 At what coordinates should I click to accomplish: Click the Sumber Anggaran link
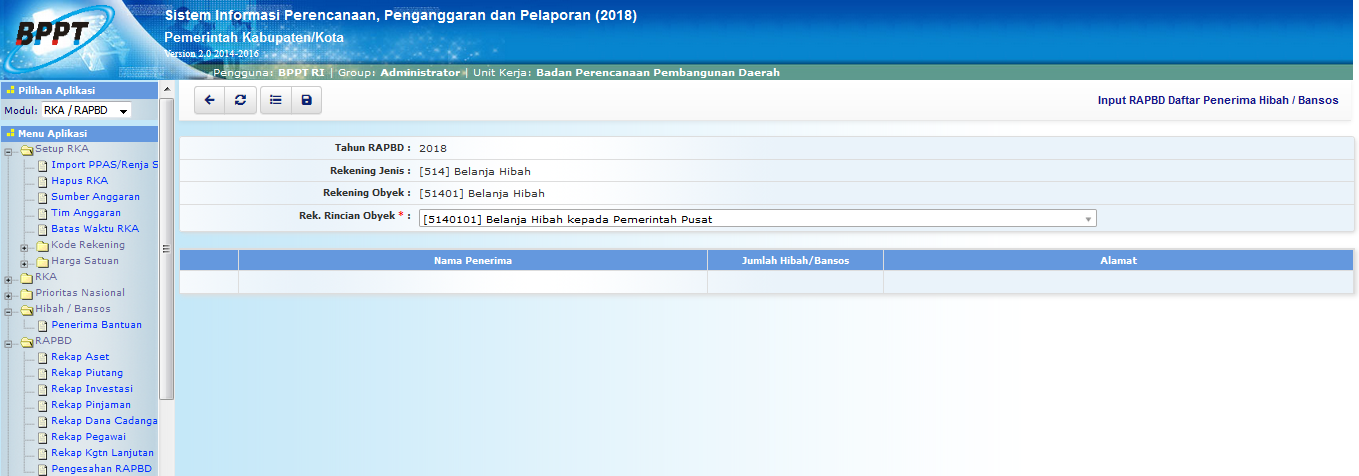click(x=95, y=197)
